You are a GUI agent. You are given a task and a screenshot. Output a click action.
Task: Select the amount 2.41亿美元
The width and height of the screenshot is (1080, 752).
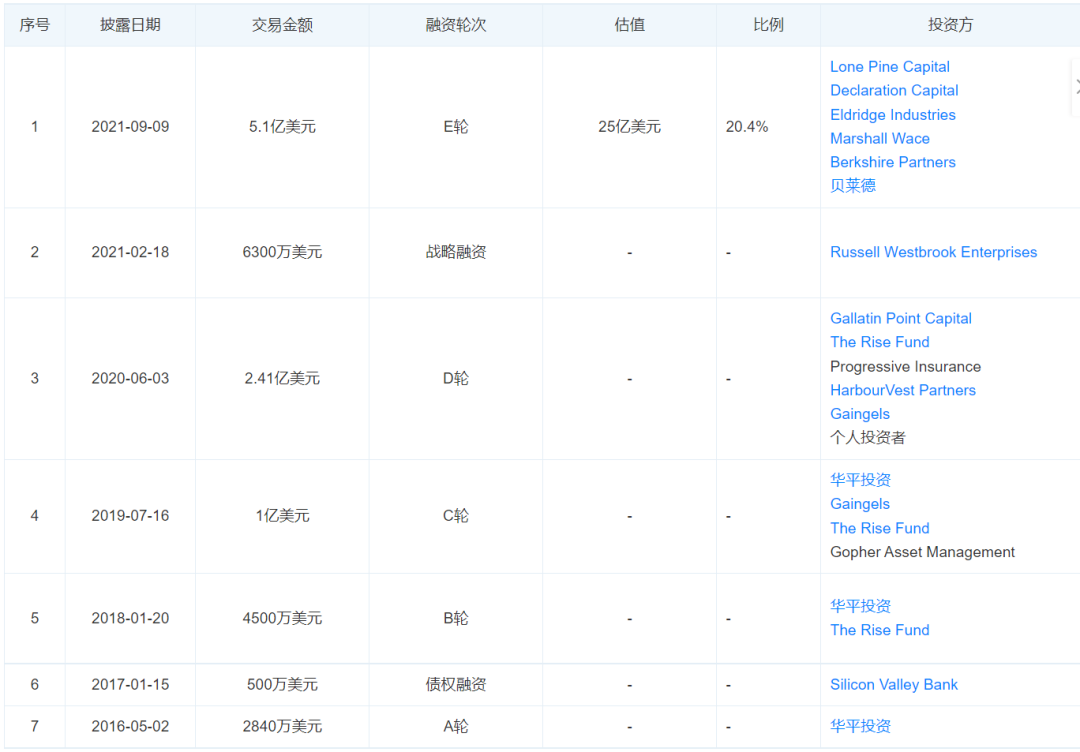(282, 378)
